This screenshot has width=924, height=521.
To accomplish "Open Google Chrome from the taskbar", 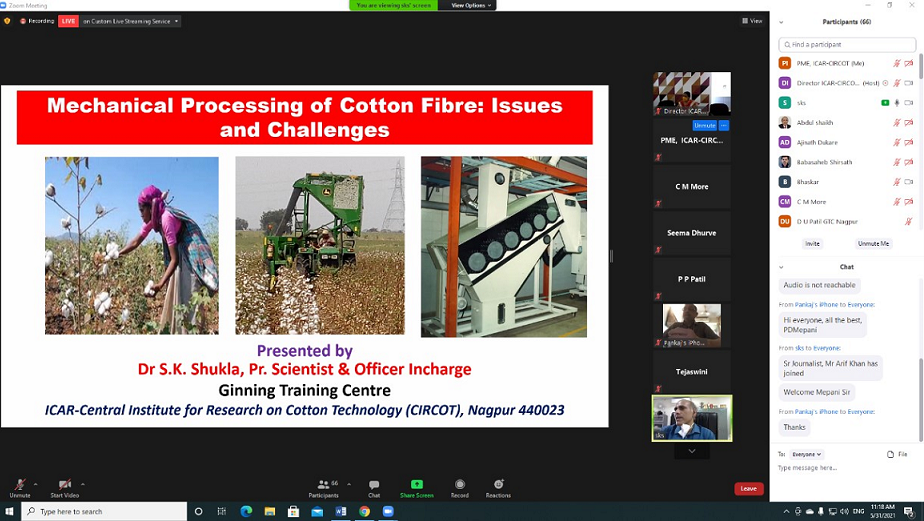I will [x=364, y=511].
